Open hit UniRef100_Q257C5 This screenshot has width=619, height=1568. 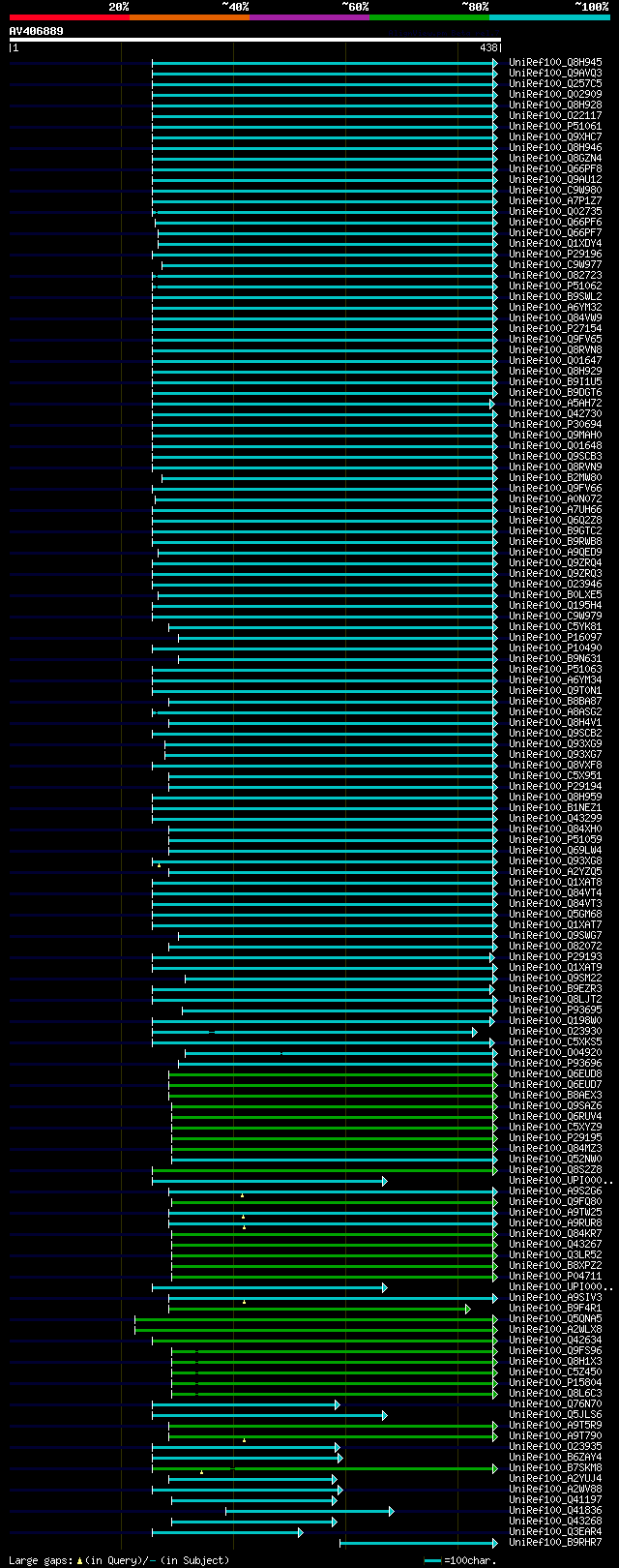tap(555, 84)
